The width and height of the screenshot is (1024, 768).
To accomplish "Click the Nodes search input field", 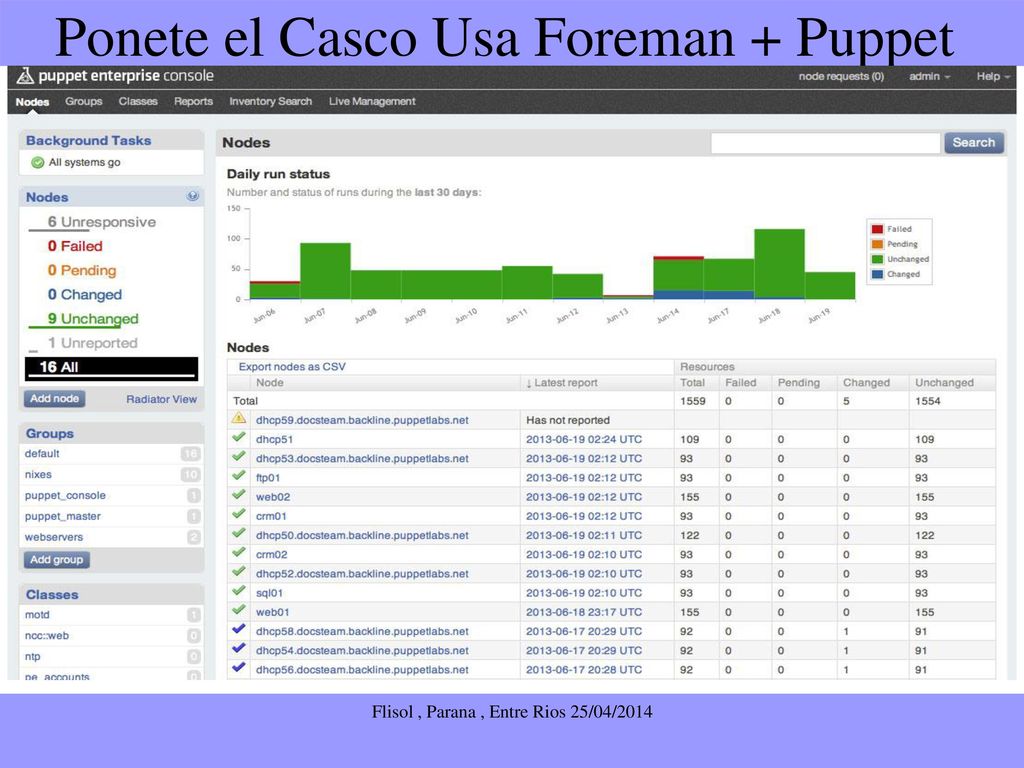I will pyautogui.click(x=825, y=142).
